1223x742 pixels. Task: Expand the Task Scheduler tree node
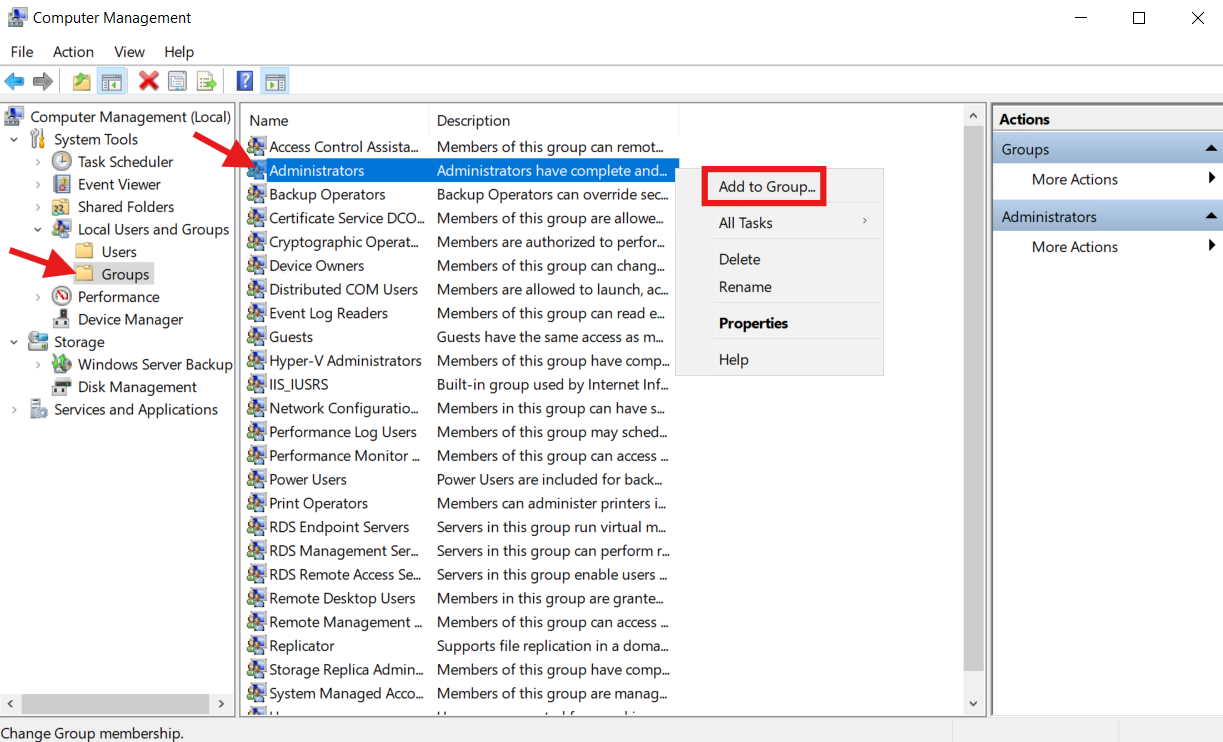tap(38, 162)
